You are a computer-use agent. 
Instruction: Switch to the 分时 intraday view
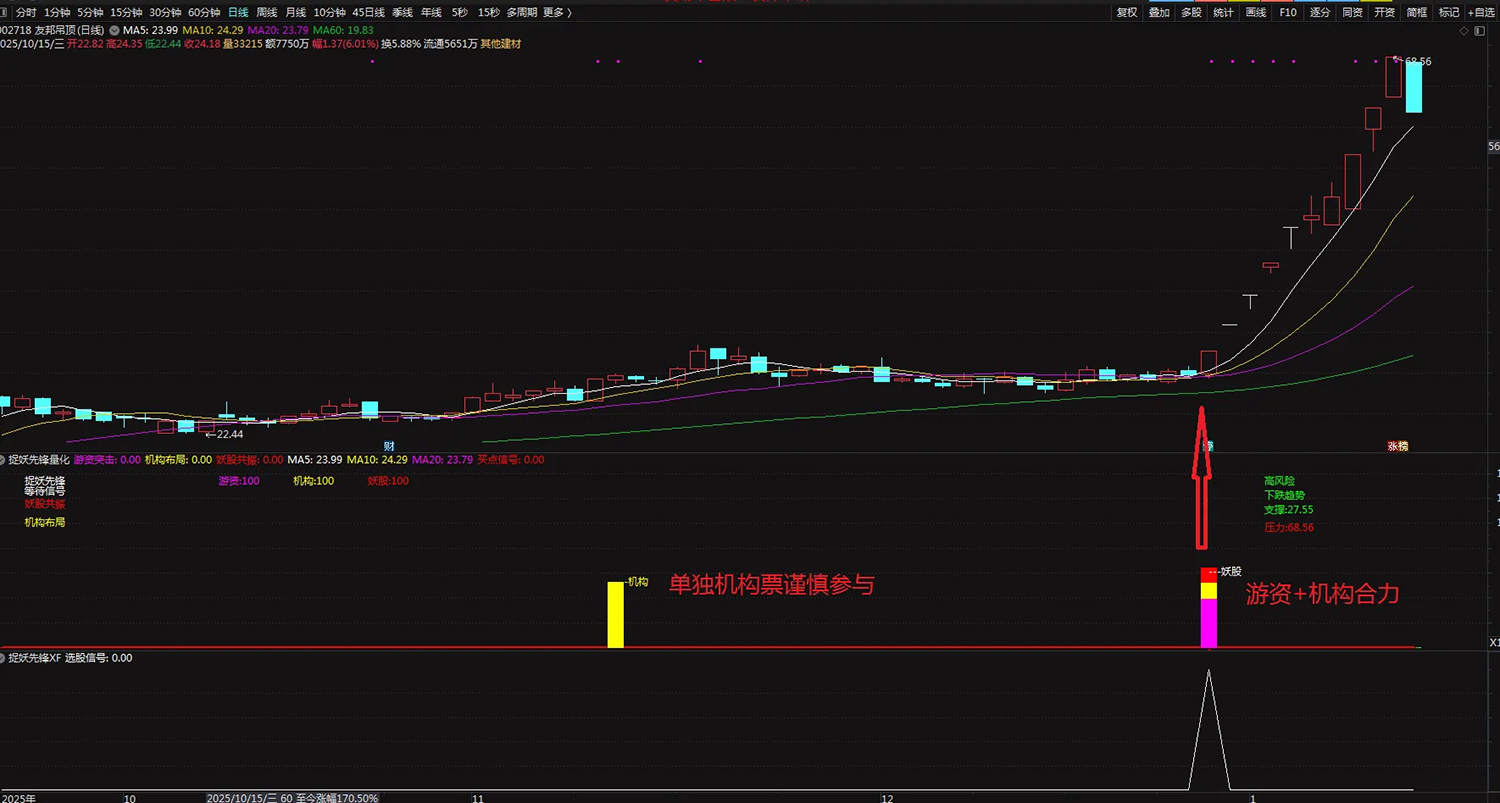[x=28, y=12]
